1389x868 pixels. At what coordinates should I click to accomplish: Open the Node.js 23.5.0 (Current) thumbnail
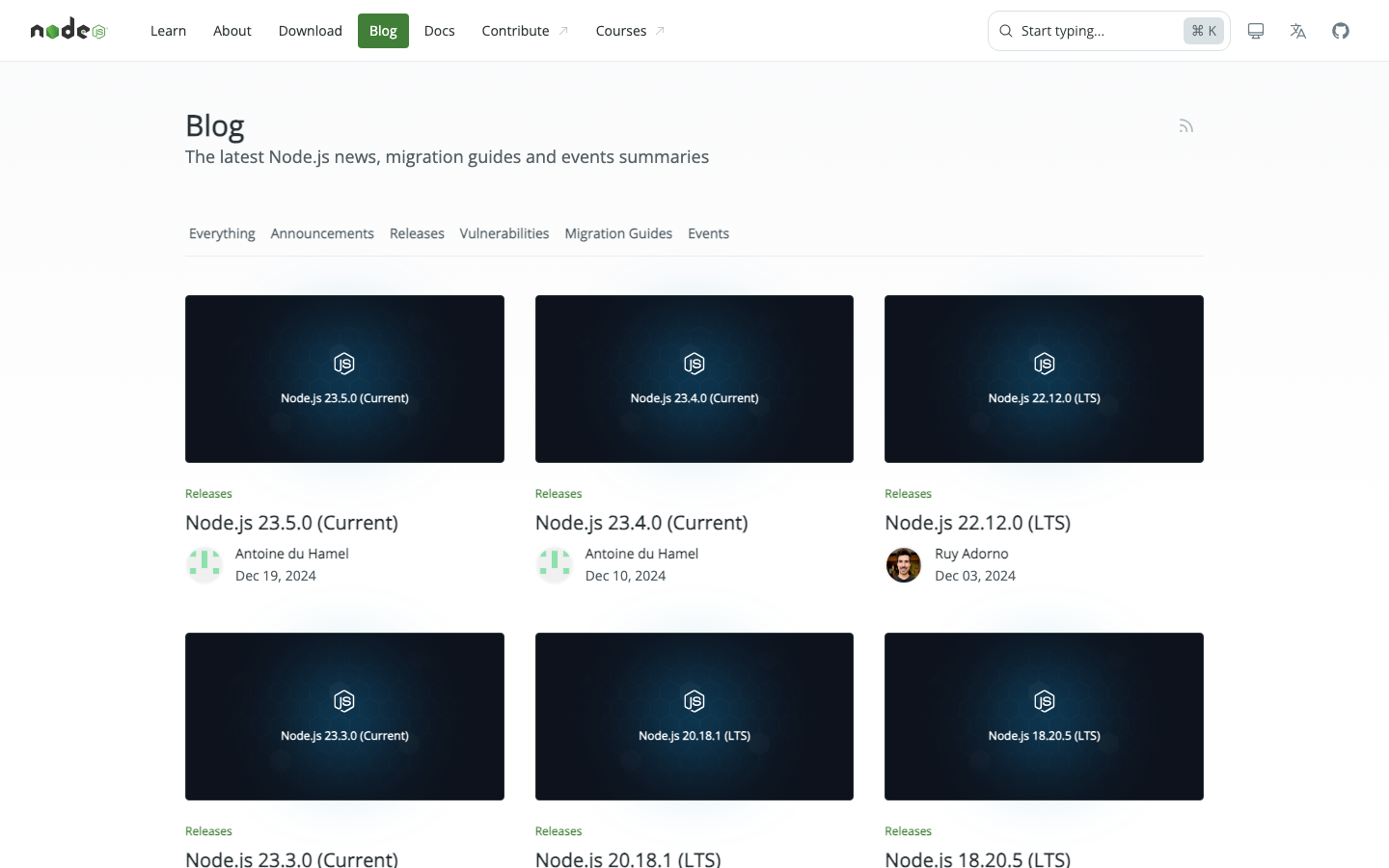point(344,379)
